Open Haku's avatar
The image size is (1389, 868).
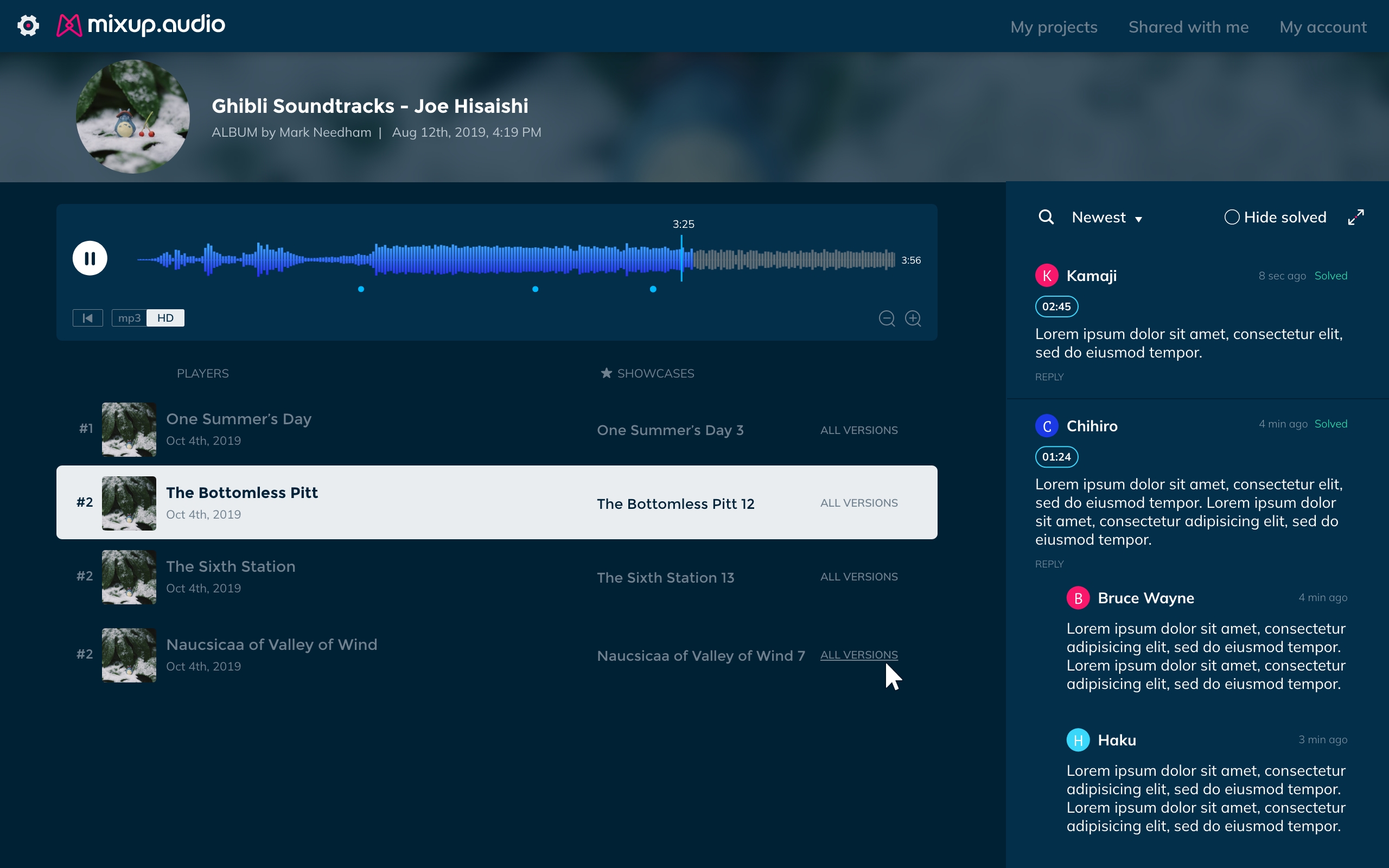pos(1078,740)
